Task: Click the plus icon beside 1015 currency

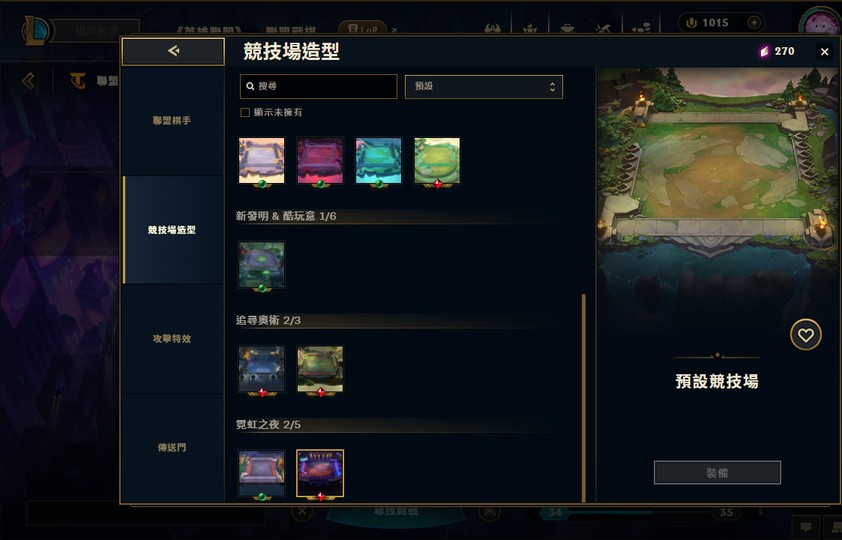Action: (x=754, y=23)
